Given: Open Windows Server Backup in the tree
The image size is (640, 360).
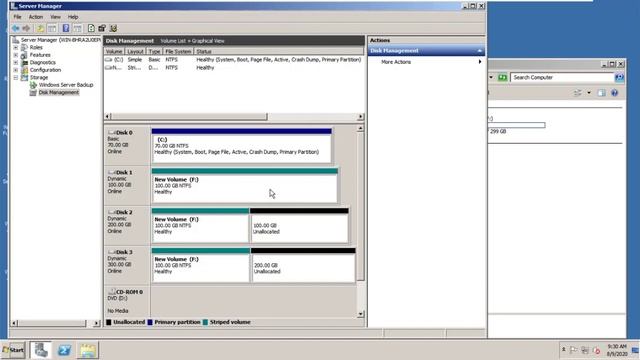Looking at the screenshot, I should click(x=66, y=85).
